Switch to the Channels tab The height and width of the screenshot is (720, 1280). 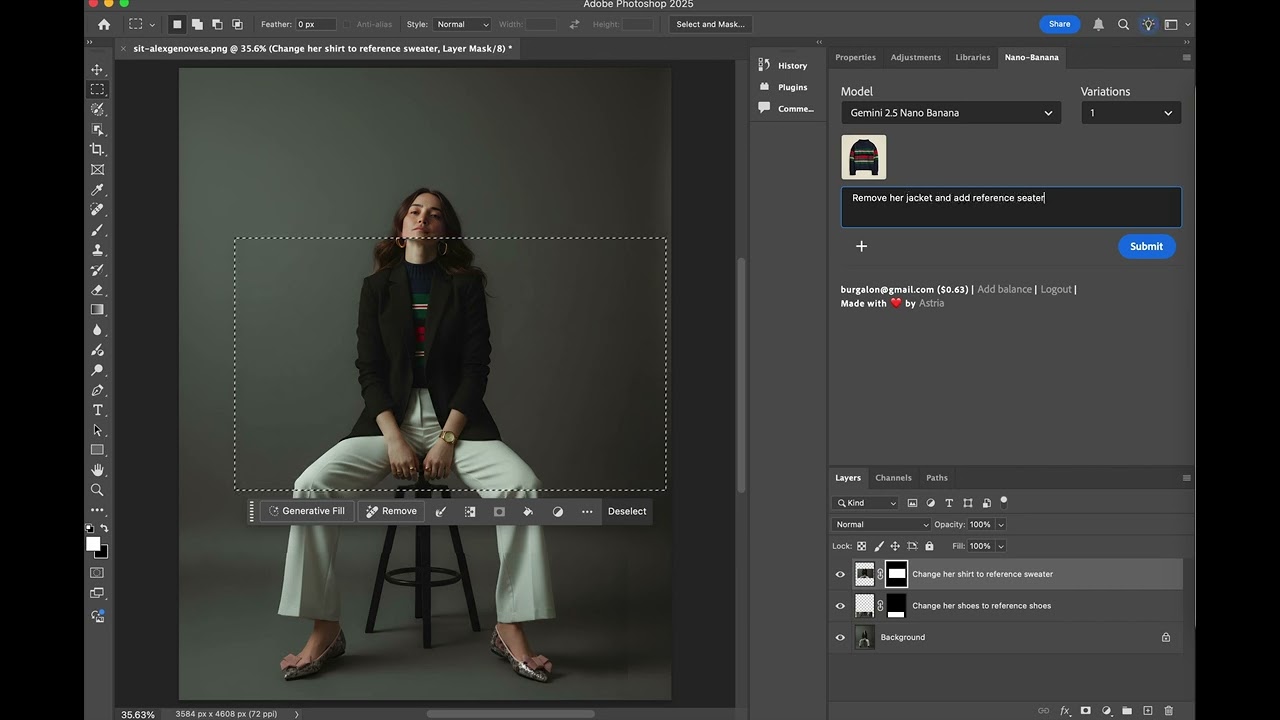(893, 478)
